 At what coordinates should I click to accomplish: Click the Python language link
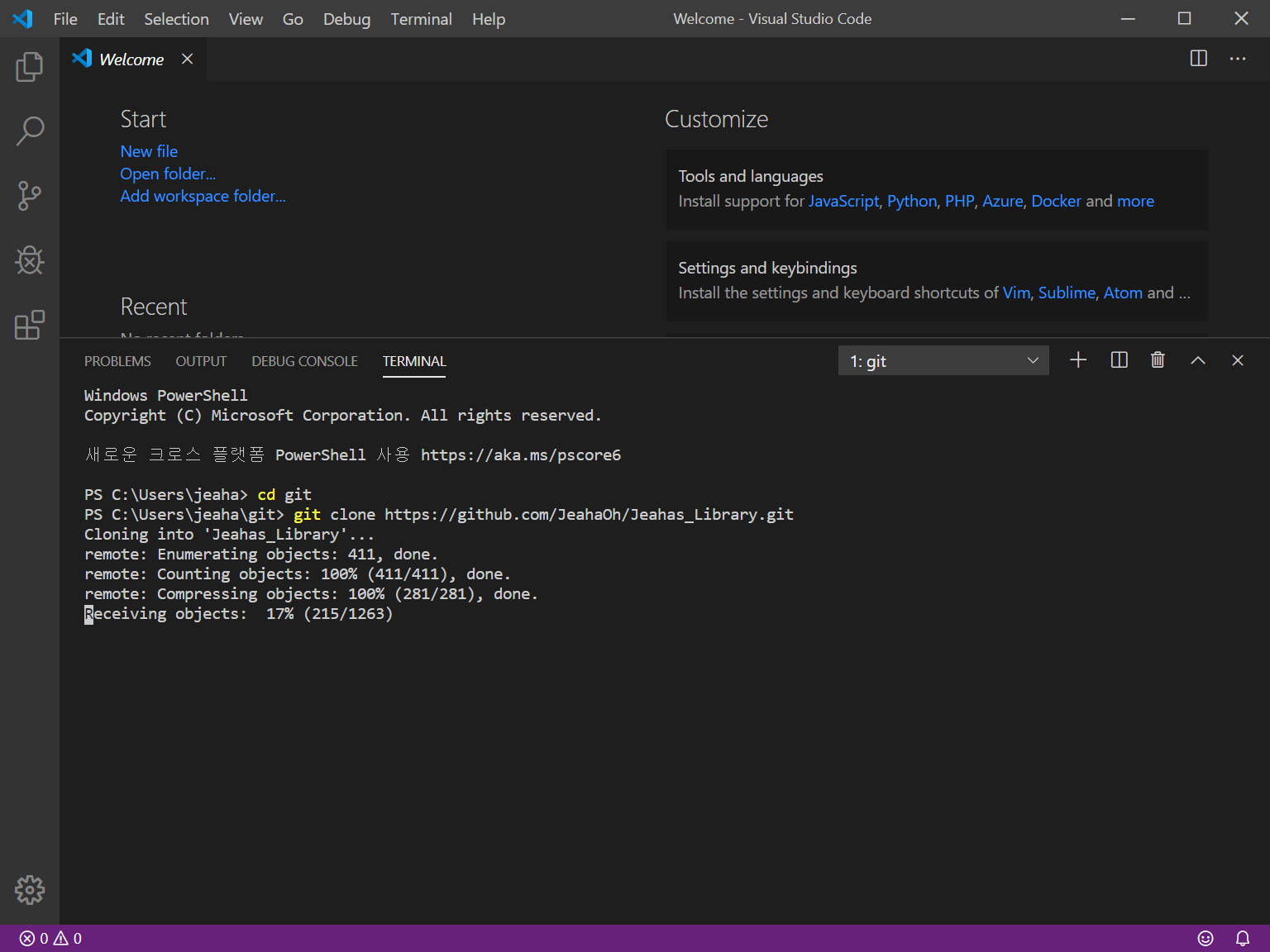(912, 201)
